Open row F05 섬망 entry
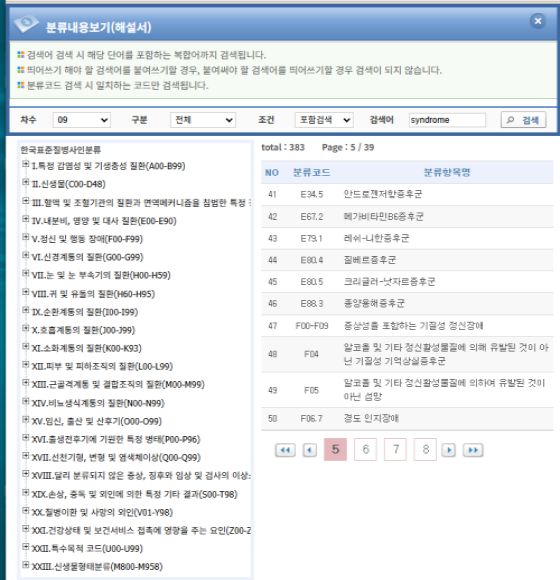 (x=407, y=390)
